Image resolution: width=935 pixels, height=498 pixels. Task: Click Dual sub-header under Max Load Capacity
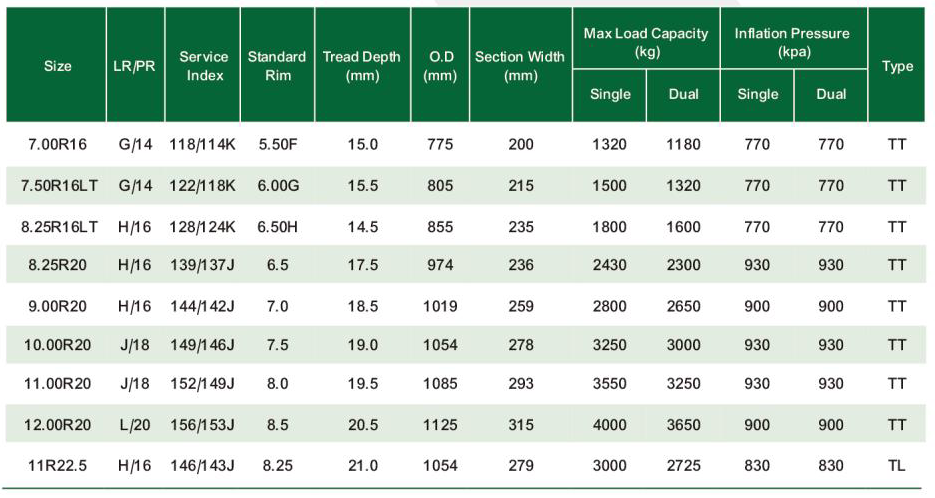(683, 94)
